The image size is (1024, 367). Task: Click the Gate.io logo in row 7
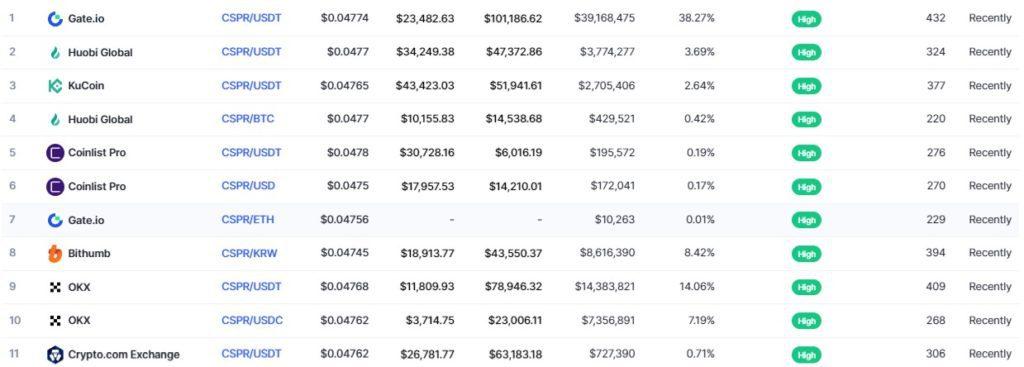click(x=56, y=220)
